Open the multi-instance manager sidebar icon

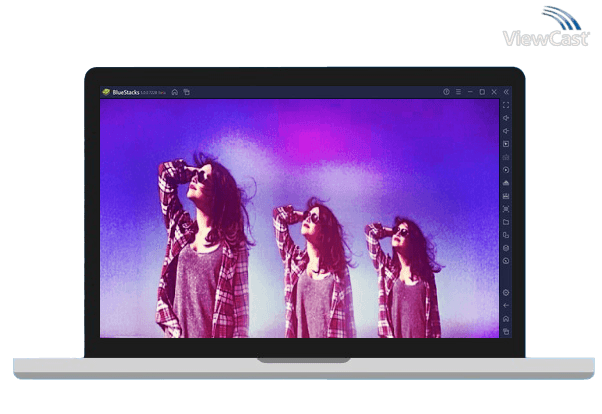[x=506, y=235]
